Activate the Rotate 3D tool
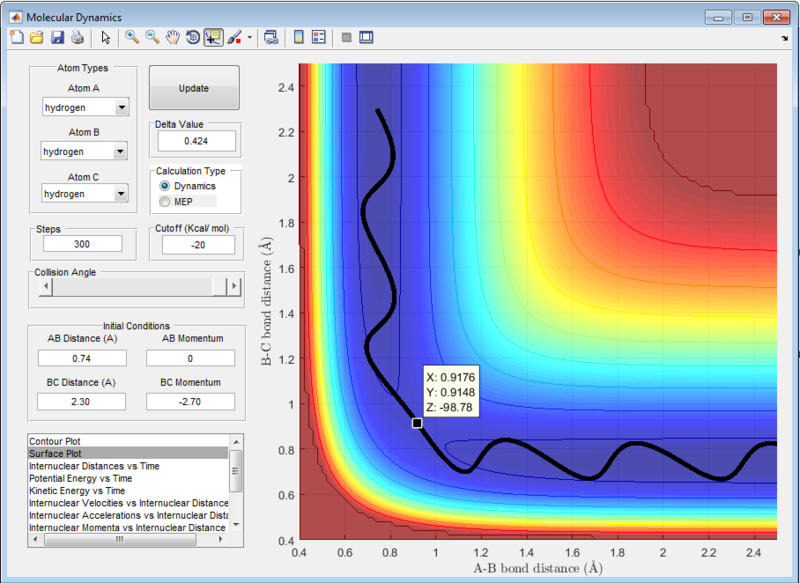Viewport: 800px width, 583px height. pyautogui.click(x=192, y=38)
